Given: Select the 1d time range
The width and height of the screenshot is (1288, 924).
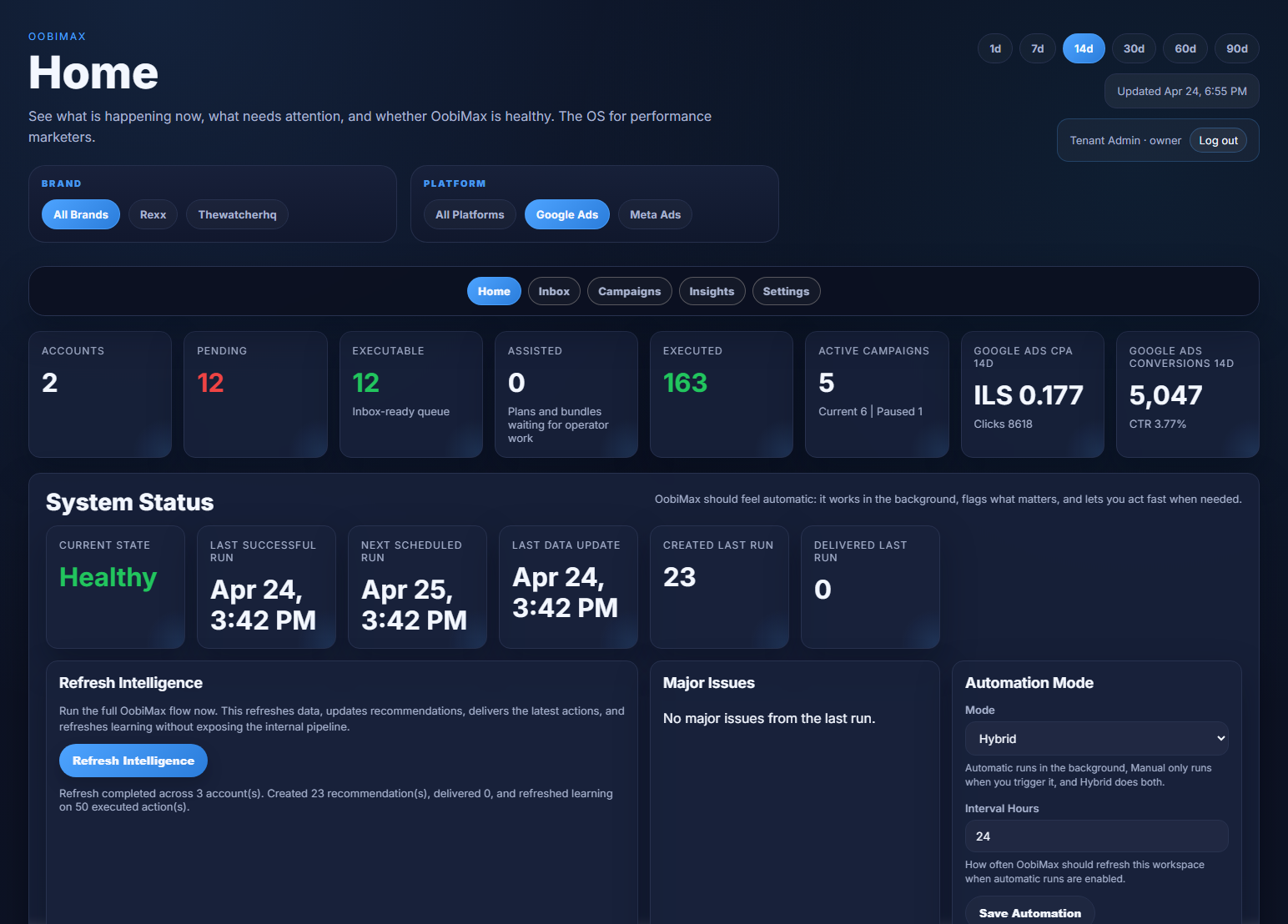Looking at the screenshot, I should pyautogui.click(x=994, y=48).
